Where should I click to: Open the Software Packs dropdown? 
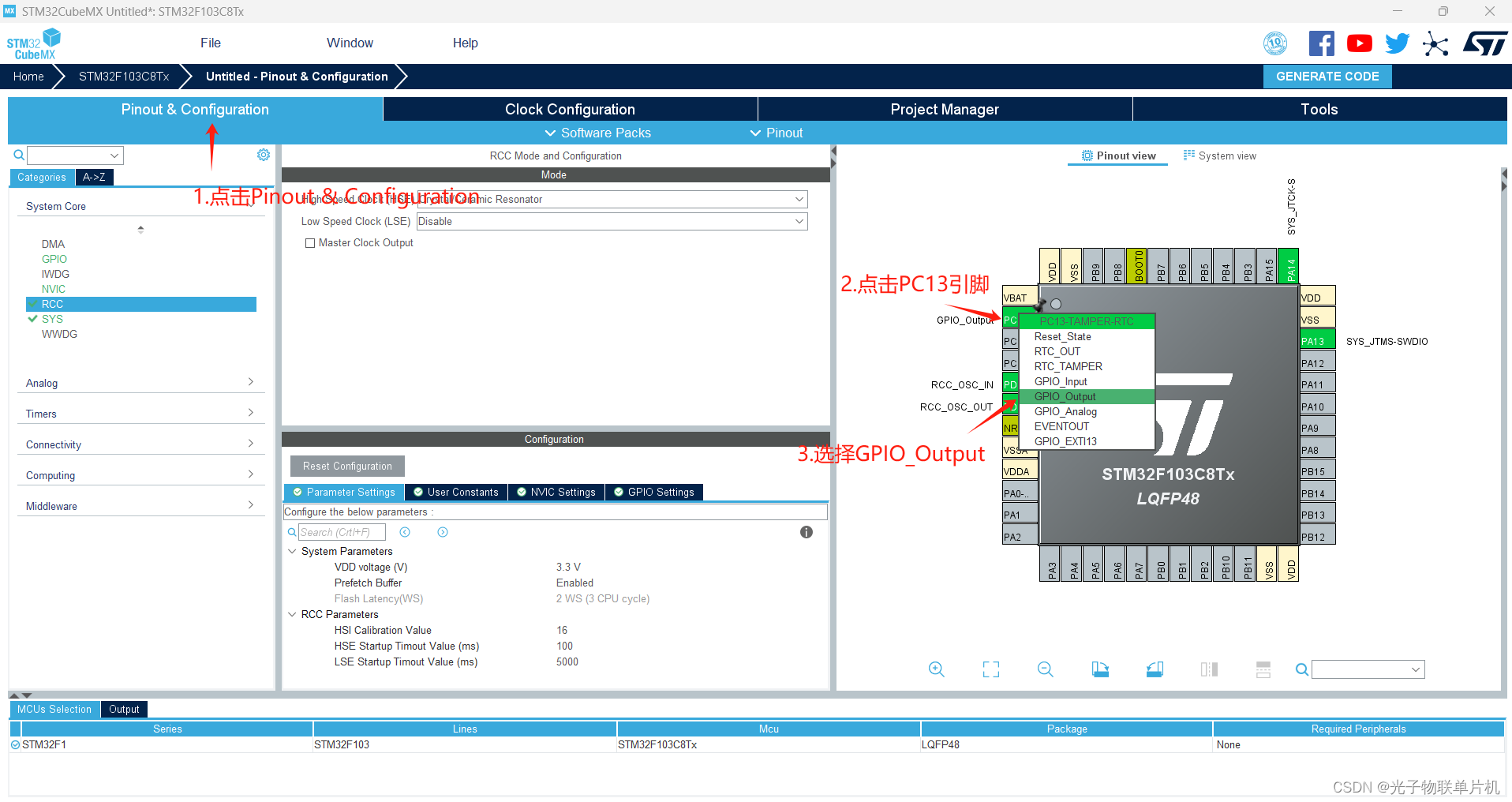click(598, 133)
